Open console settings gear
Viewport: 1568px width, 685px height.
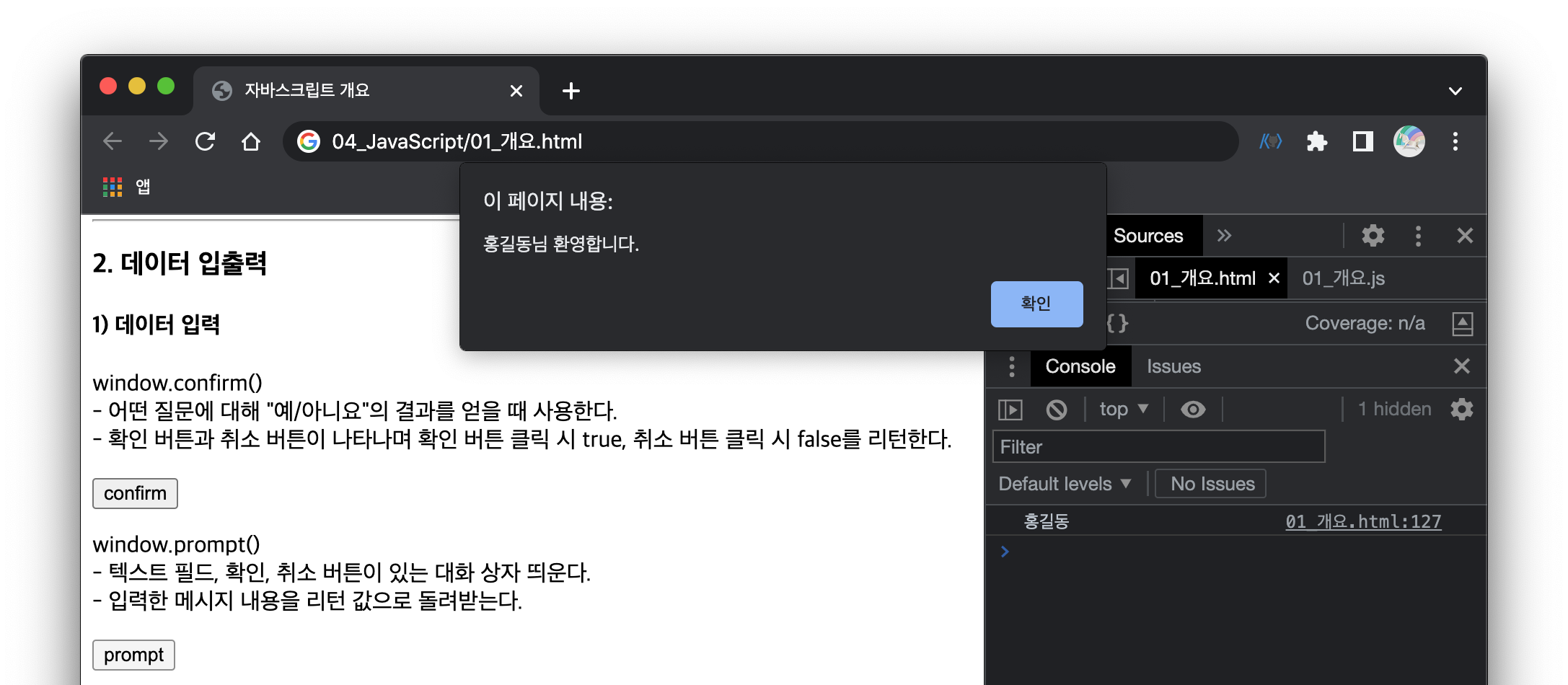1462,410
